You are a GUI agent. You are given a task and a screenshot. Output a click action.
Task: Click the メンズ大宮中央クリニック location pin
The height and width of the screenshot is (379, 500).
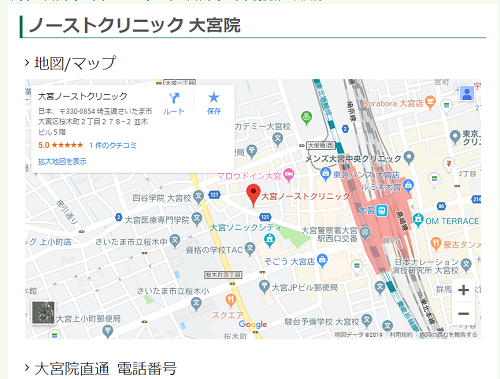409,157
